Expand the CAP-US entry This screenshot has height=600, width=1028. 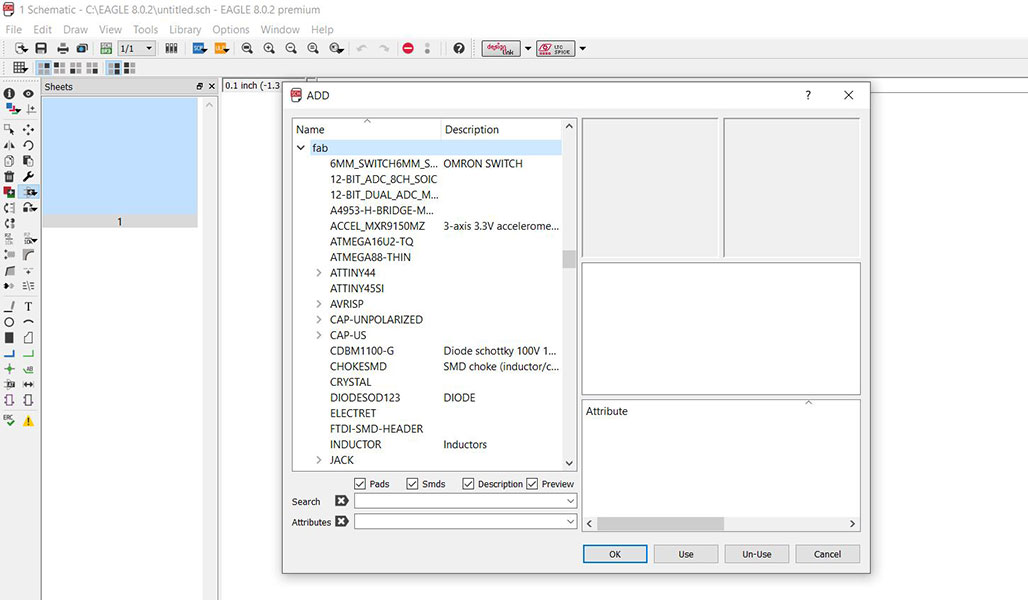(319, 335)
